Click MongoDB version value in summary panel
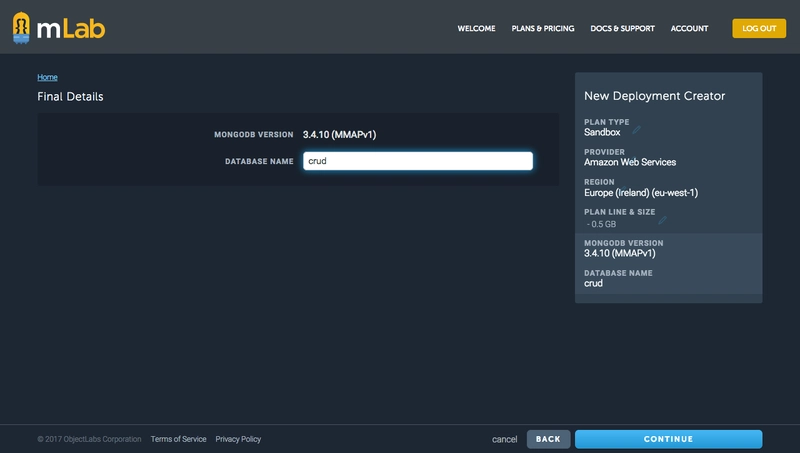This screenshot has height=453, width=800. (620, 253)
